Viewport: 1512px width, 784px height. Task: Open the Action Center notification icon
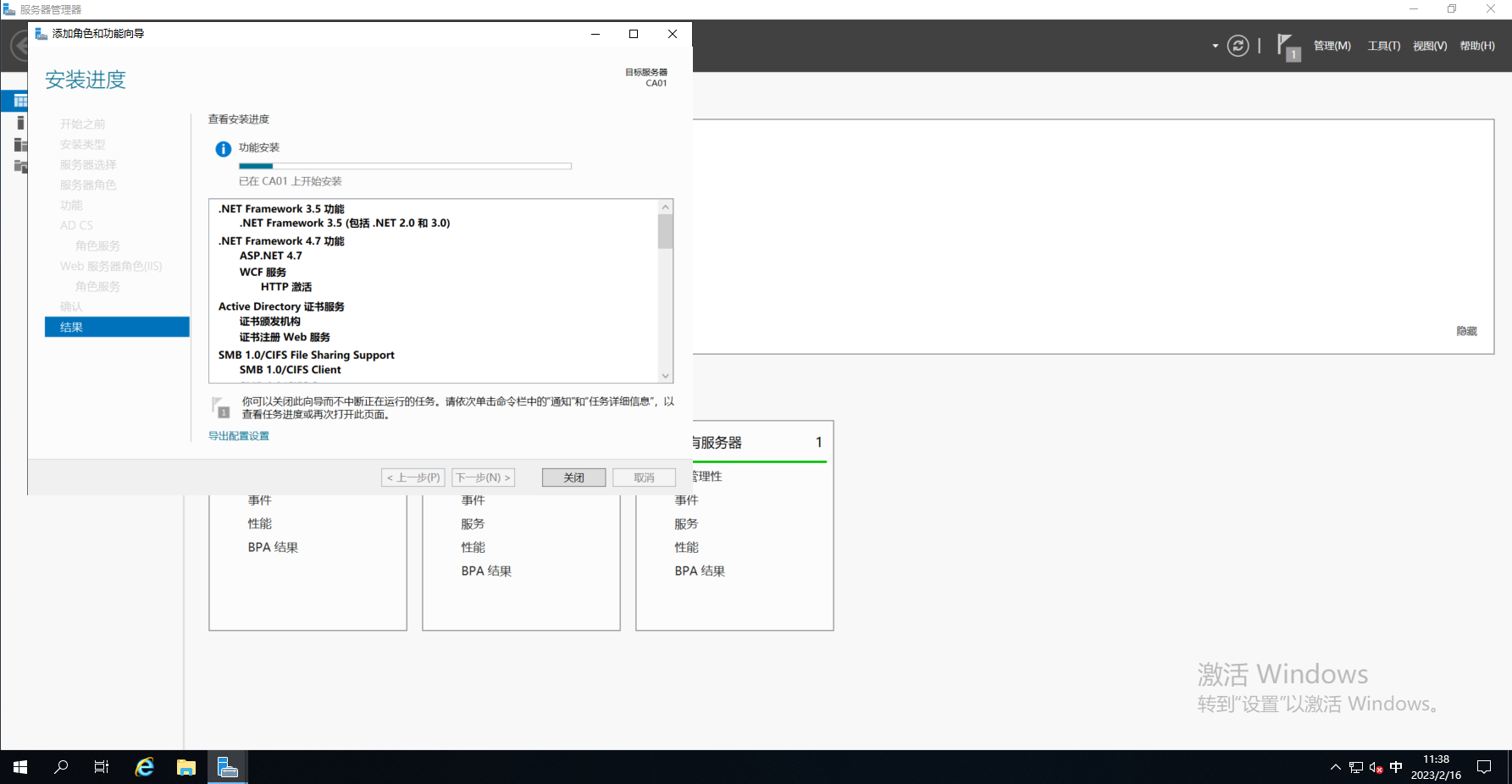[1484, 767]
